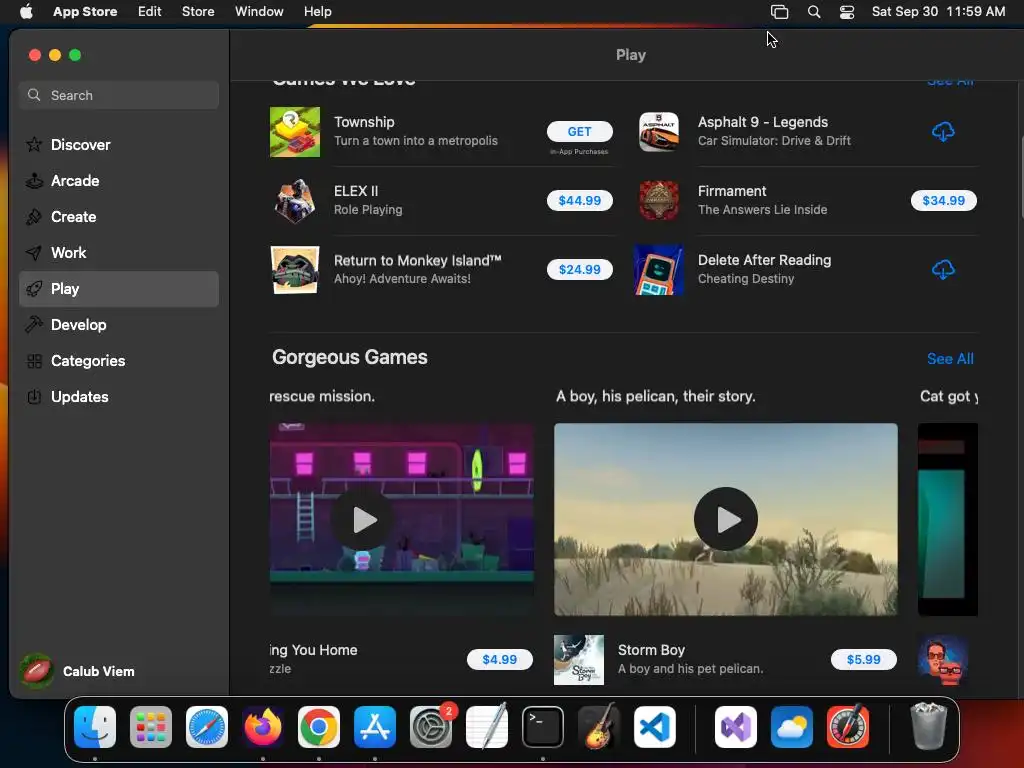The height and width of the screenshot is (768, 1024).
Task: Open the App Store menu
Action: (85, 12)
